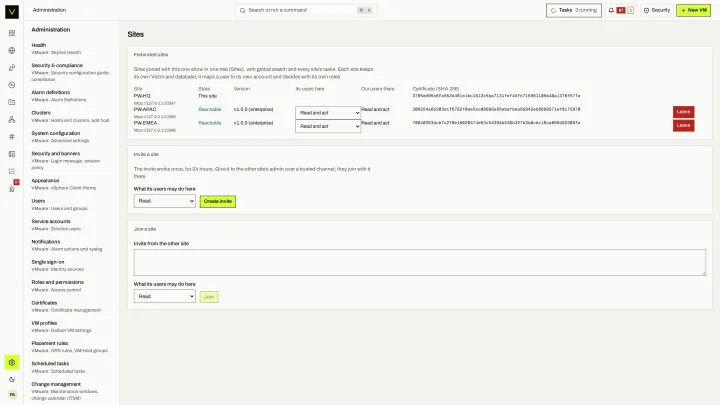
Task: Click the Join button
Action: pyautogui.click(x=209, y=297)
